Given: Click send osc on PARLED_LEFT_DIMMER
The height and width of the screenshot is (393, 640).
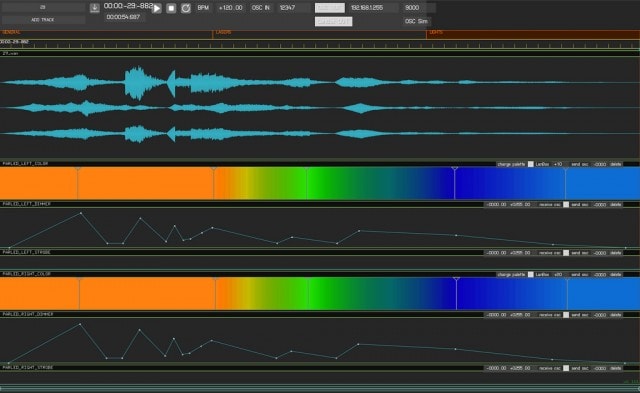Looking at the screenshot, I should 580,204.
